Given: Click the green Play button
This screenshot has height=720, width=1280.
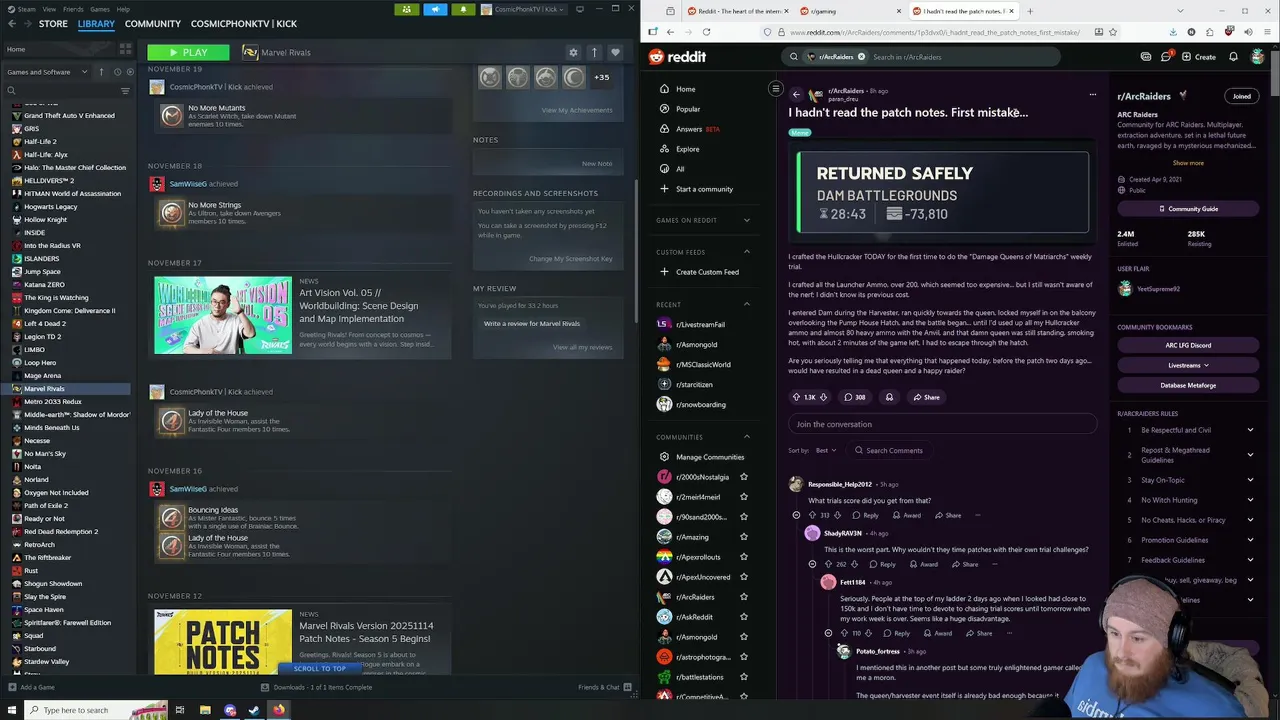Looking at the screenshot, I should click(x=188, y=52).
